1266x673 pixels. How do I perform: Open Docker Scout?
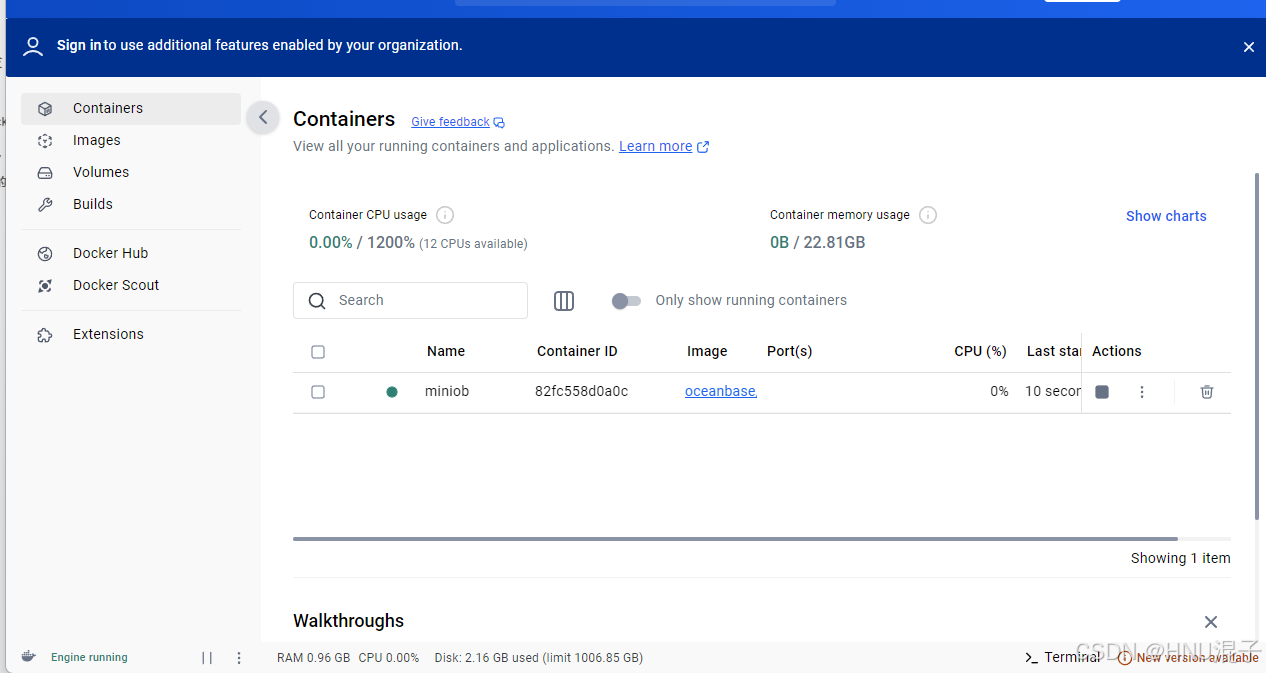116,285
